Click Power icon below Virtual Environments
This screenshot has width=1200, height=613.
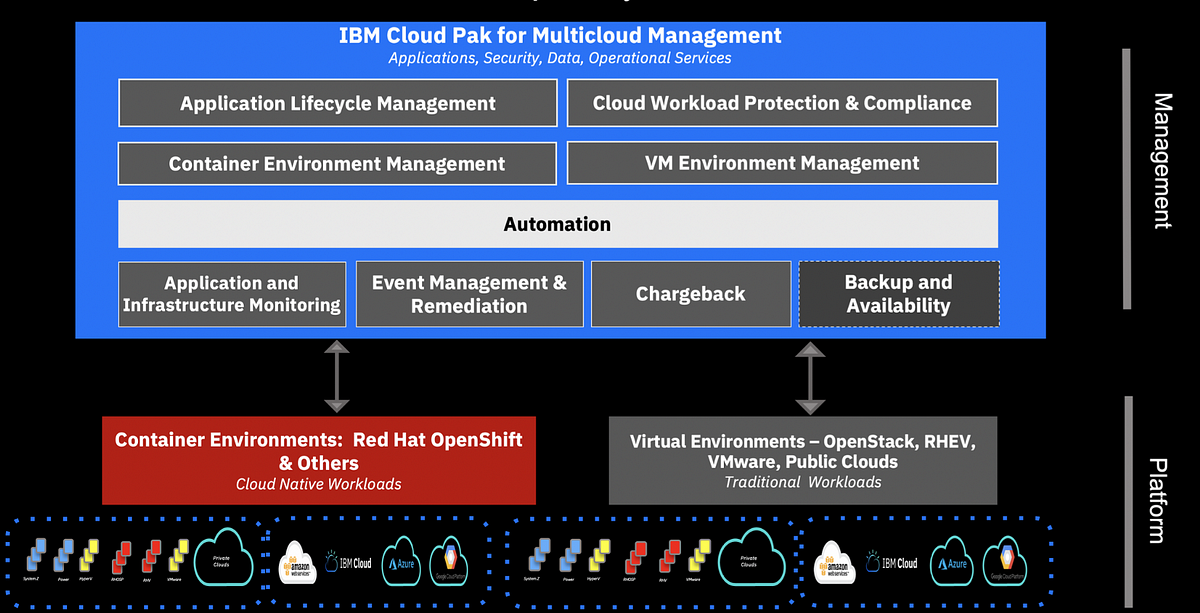tap(570, 555)
